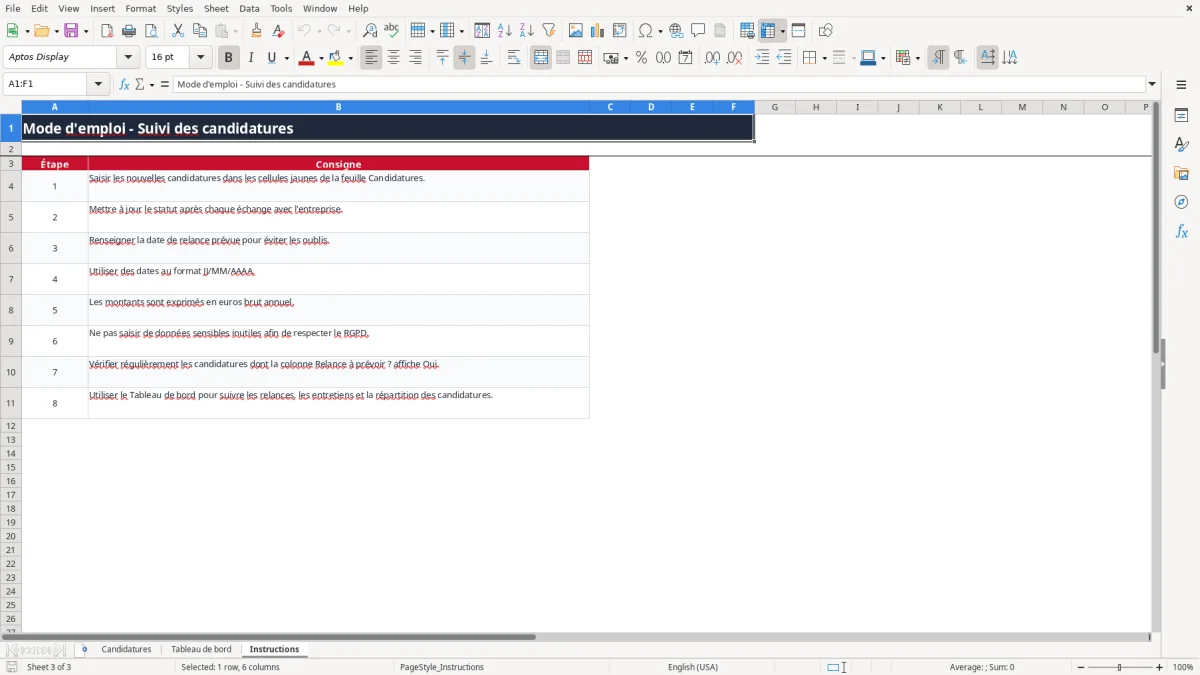
Task: Switch to the Candidatures sheet tab
Action: point(126,649)
